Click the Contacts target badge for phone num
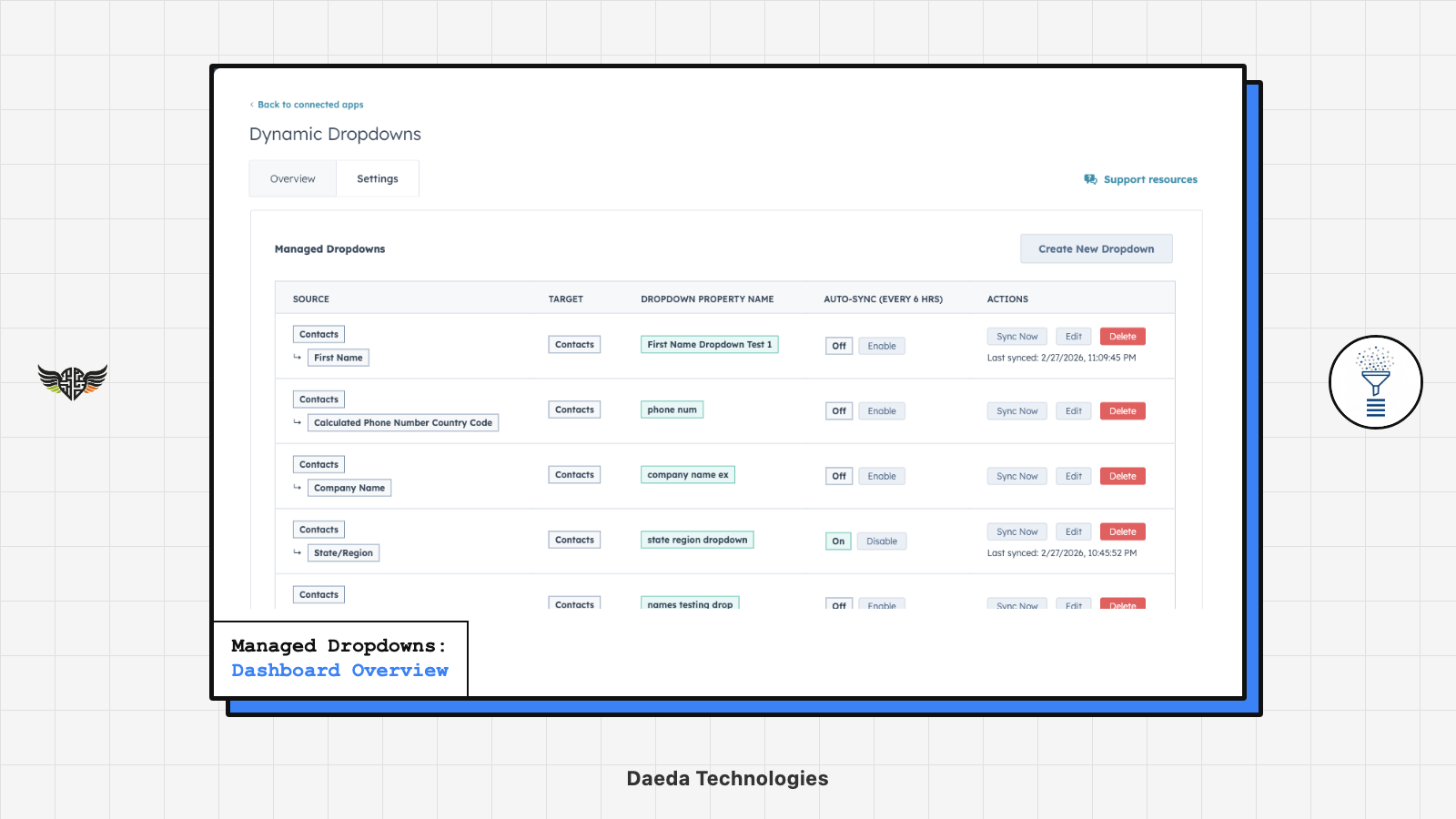The image size is (1456, 819). [x=574, y=409]
